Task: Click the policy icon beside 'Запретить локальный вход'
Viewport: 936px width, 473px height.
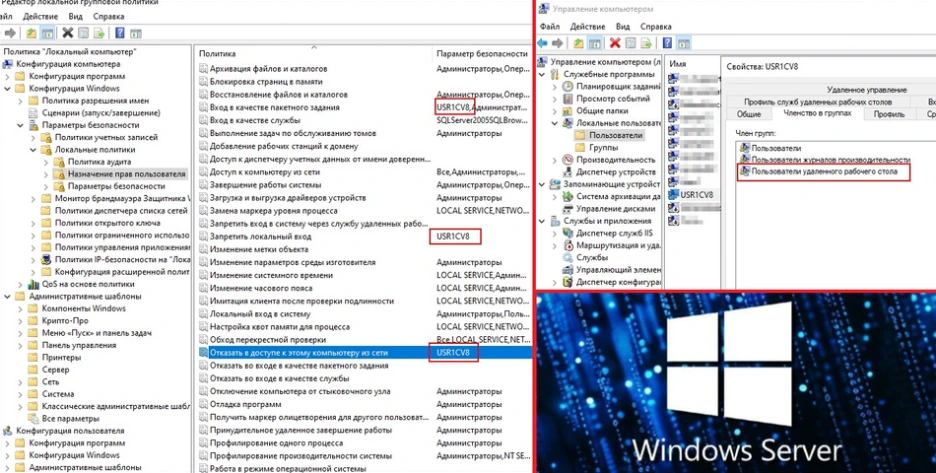Action: [x=203, y=237]
